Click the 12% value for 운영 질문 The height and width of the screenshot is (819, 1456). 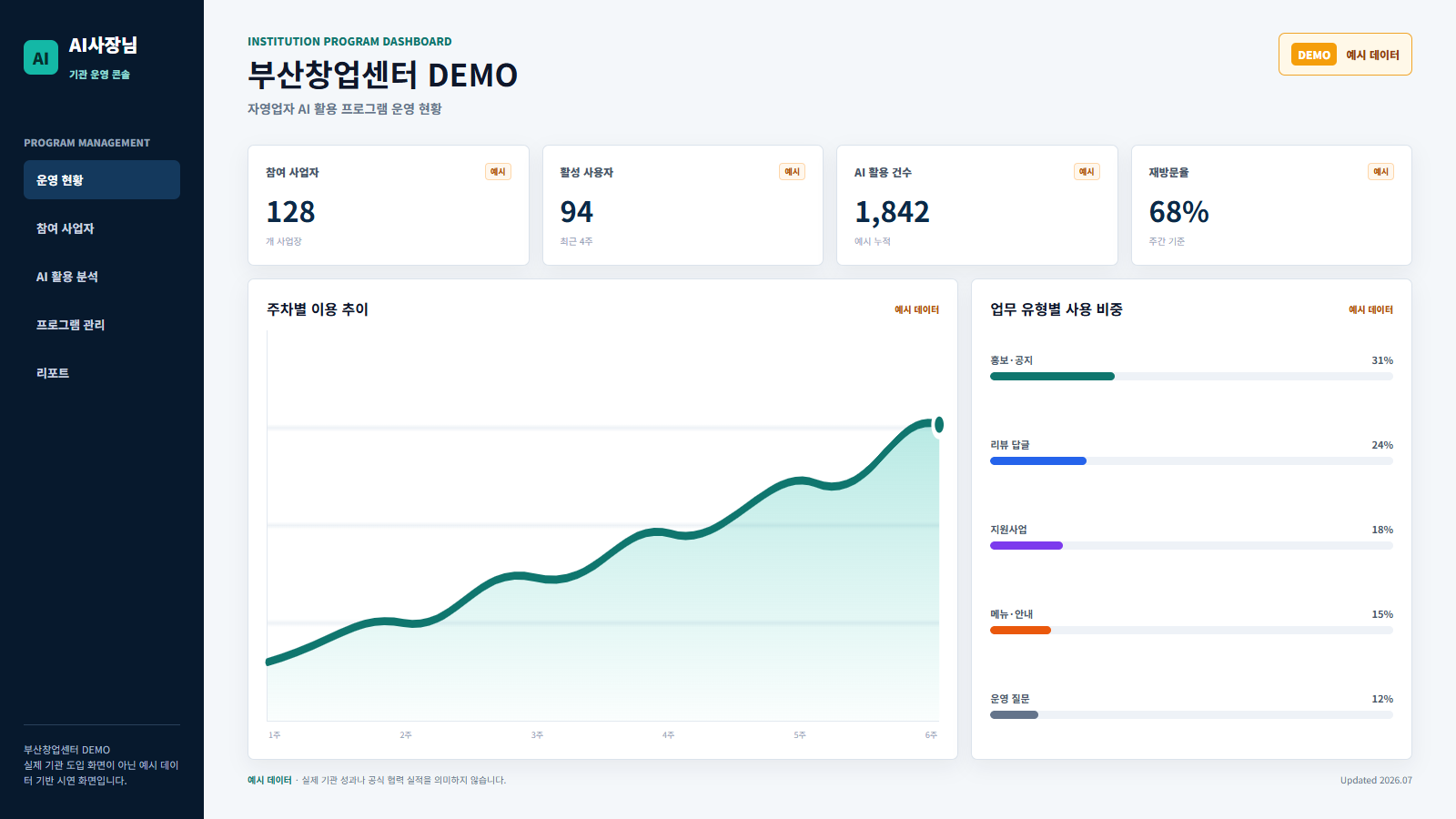point(1382,699)
